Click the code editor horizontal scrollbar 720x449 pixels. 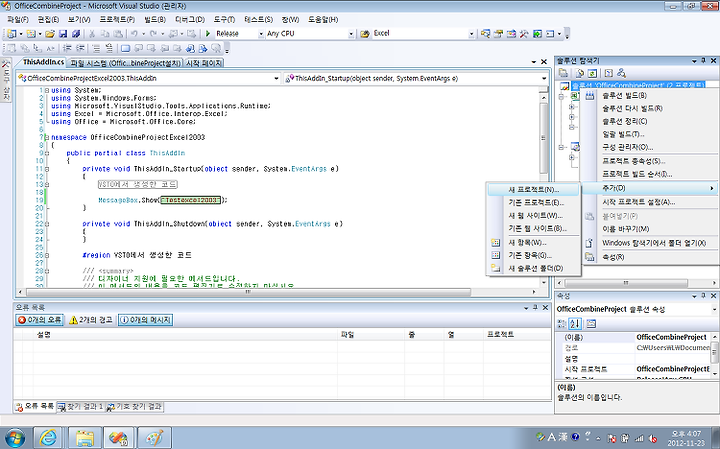point(276,292)
